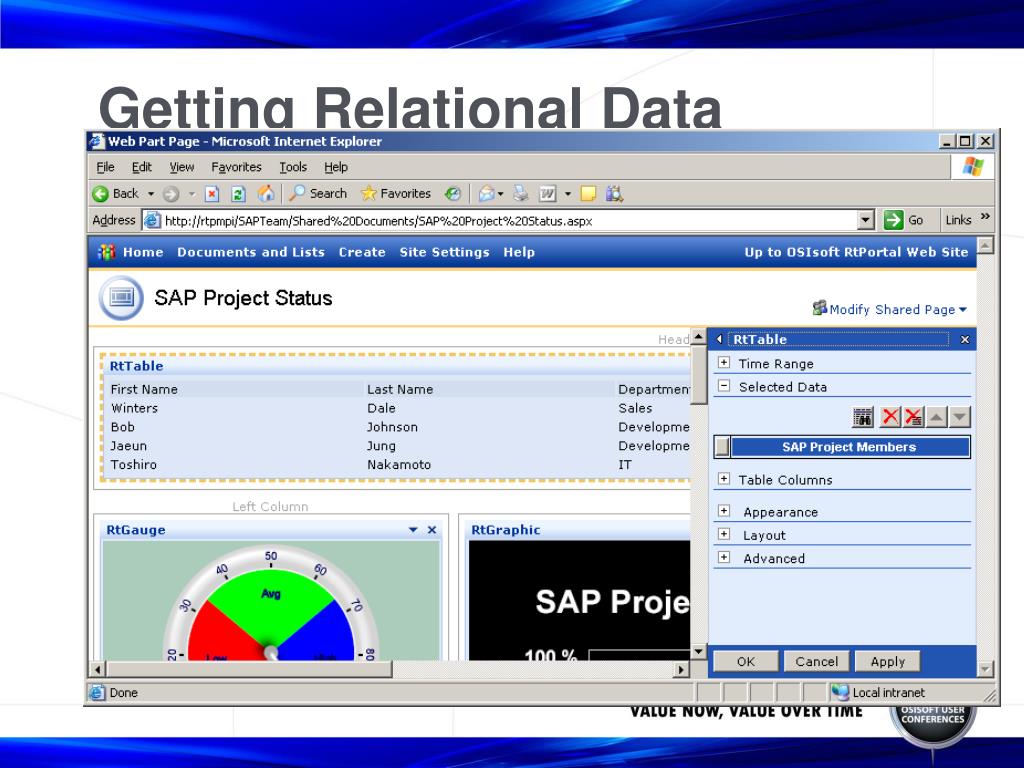Click the Create link in the navigation bar

362,252
